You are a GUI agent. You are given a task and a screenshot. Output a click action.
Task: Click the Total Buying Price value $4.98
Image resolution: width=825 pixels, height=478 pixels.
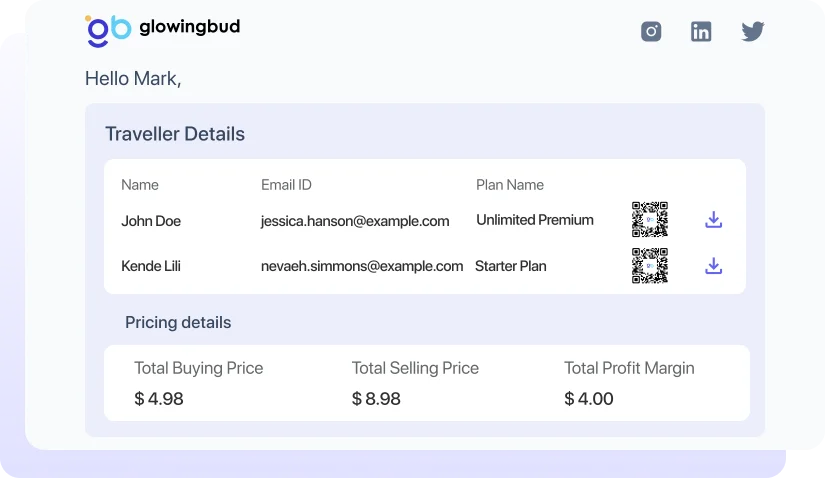(x=159, y=399)
